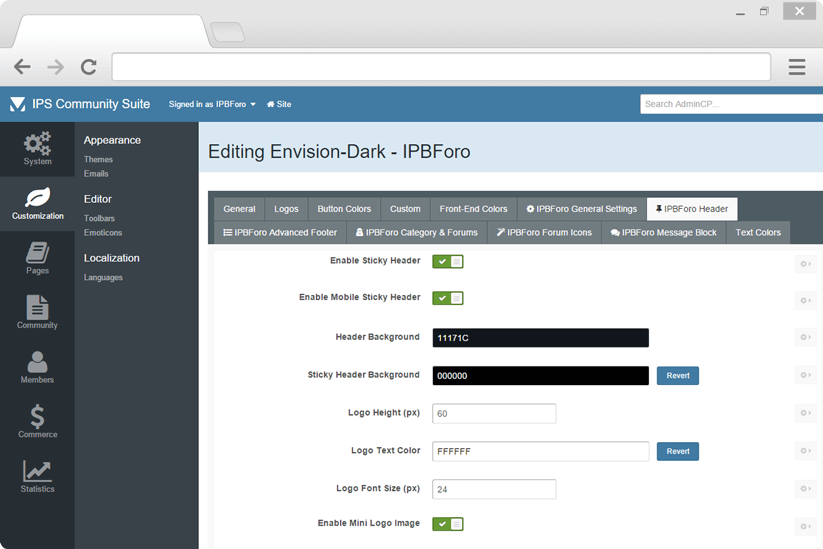Open IPBForo Category & Forums tab

[x=417, y=233]
